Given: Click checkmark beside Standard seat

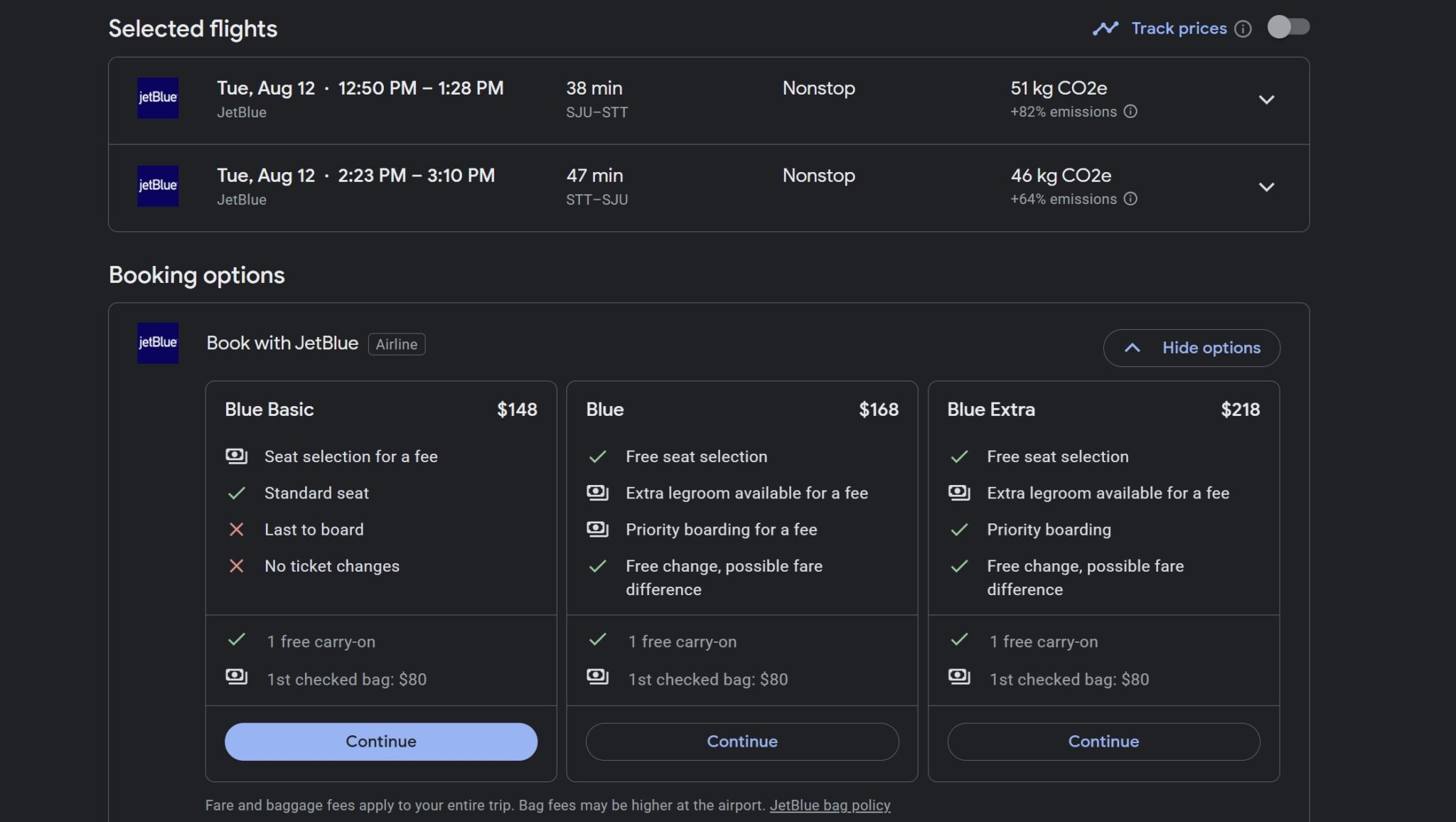Looking at the screenshot, I should [237, 493].
